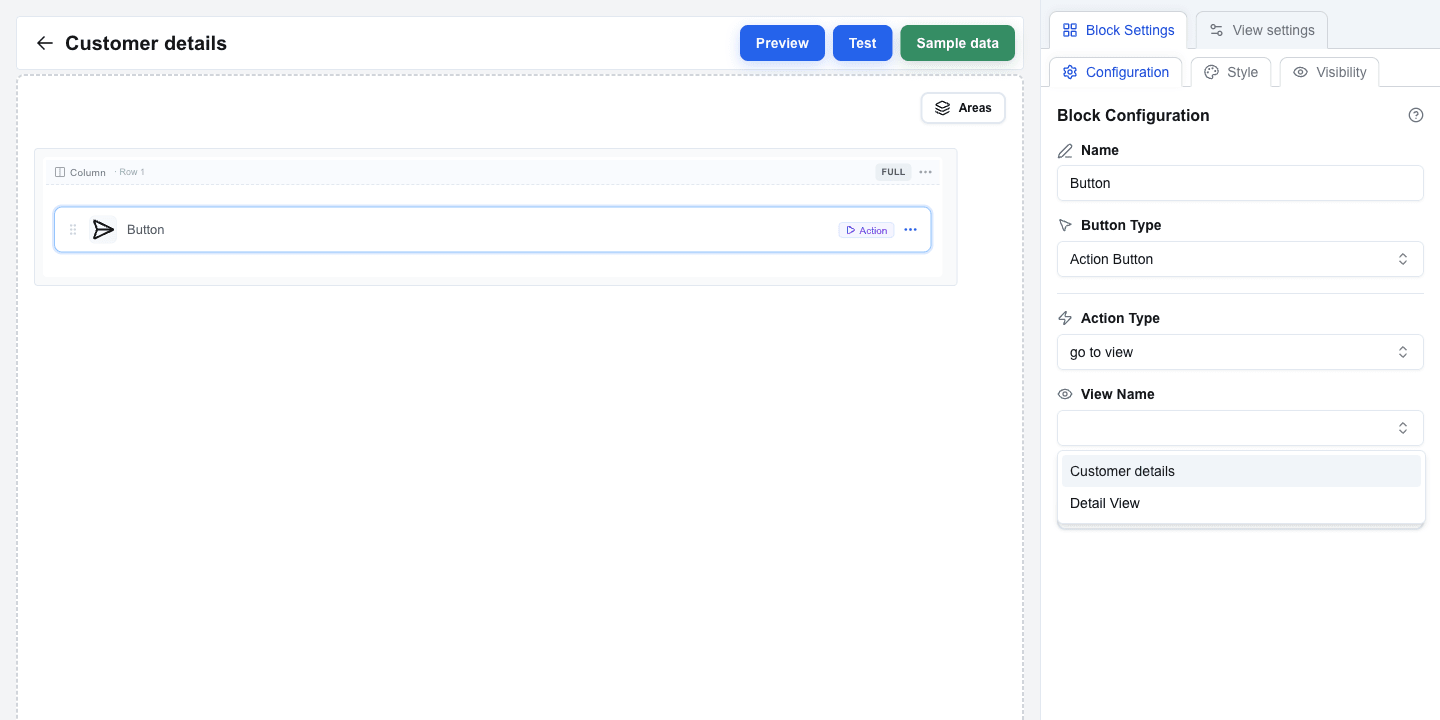The height and width of the screenshot is (720, 1440).
Task: Click the Block Configuration heading
Action: click(1133, 115)
